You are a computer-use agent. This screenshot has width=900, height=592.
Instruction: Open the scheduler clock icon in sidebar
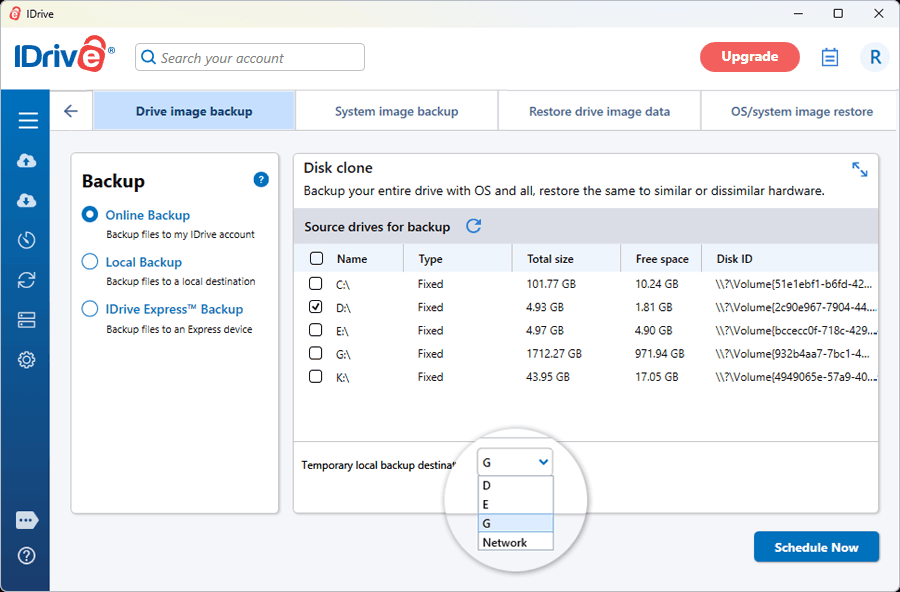[x=26, y=240]
